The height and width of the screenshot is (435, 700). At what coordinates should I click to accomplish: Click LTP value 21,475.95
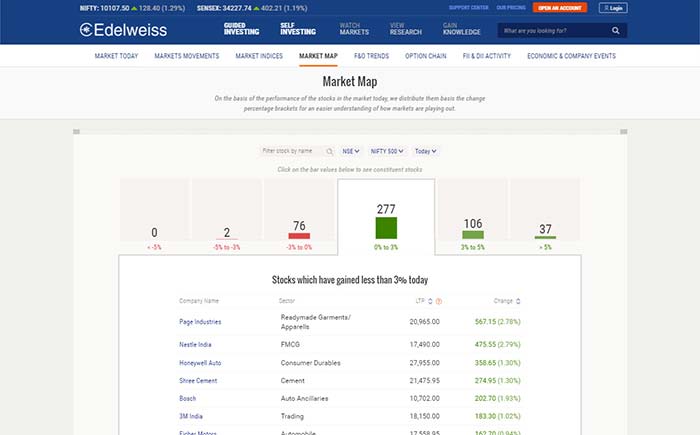click(425, 381)
